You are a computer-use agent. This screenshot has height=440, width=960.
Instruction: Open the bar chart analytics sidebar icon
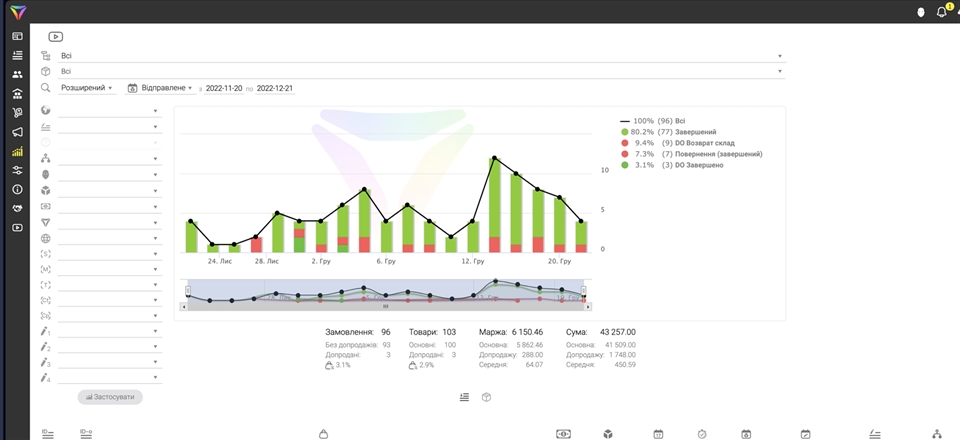coord(17,152)
